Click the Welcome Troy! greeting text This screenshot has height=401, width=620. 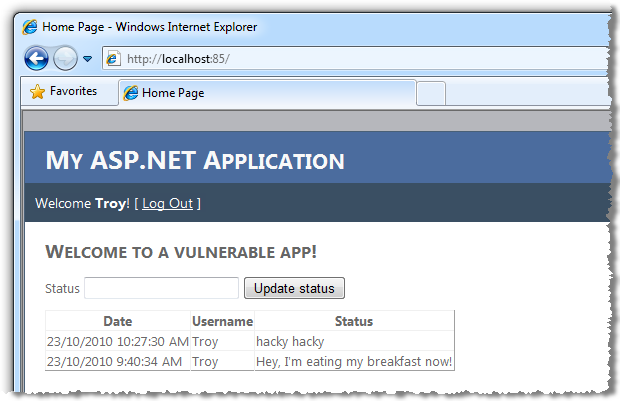point(83,203)
